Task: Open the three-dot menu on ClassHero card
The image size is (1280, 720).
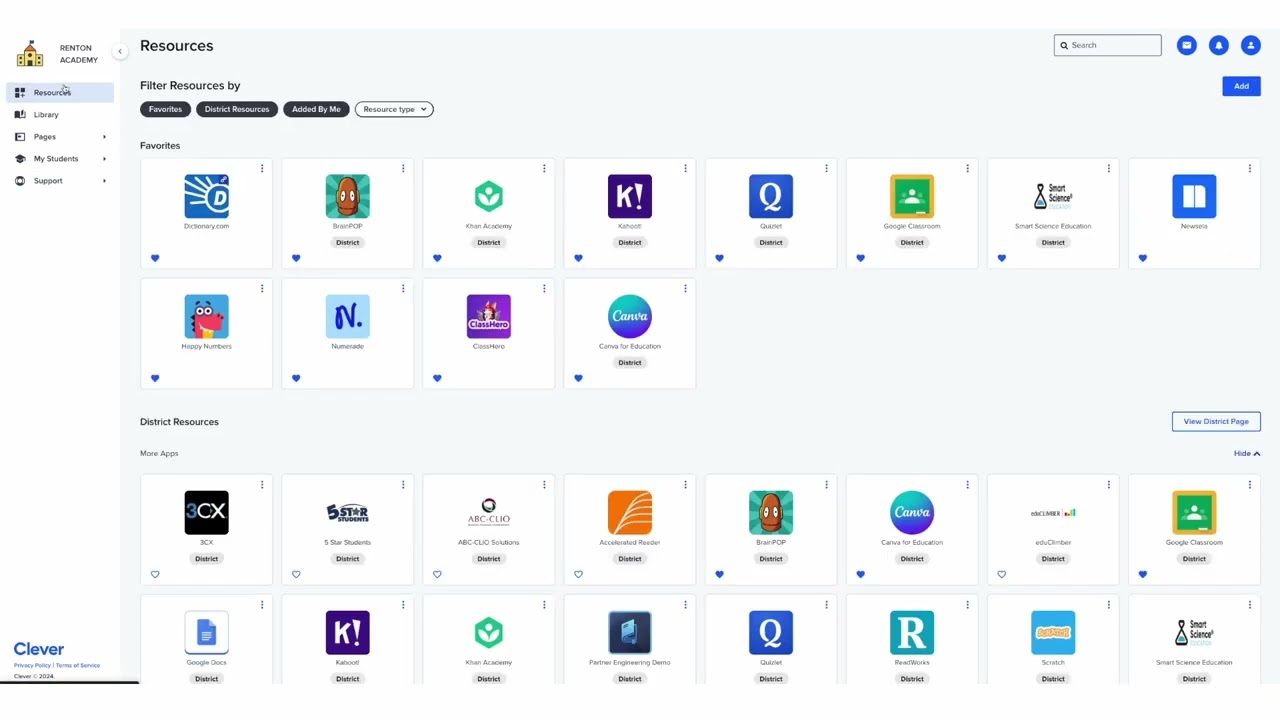Action: [x=544, y=288]
